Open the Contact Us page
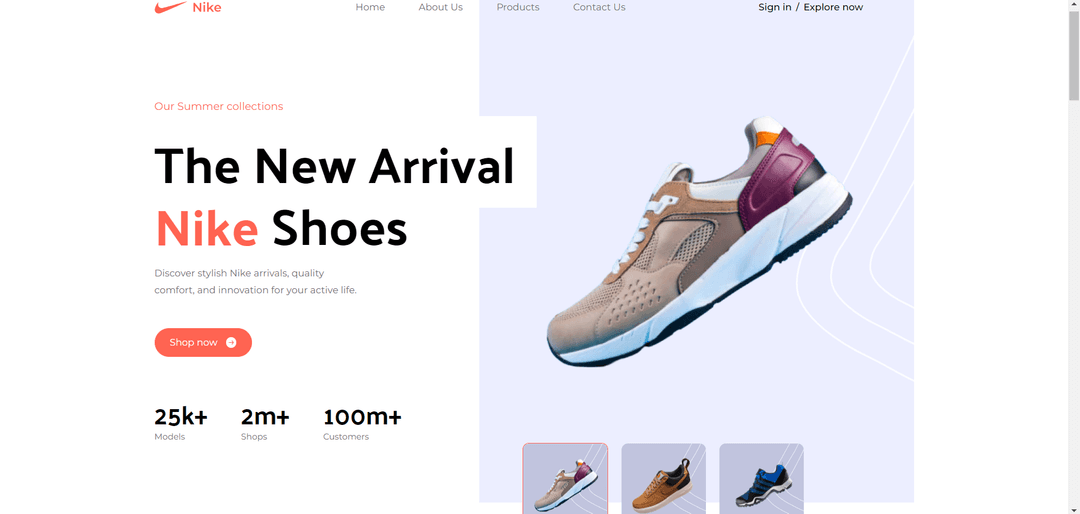Screen dimensions: 1080x514 click(599, 8)
